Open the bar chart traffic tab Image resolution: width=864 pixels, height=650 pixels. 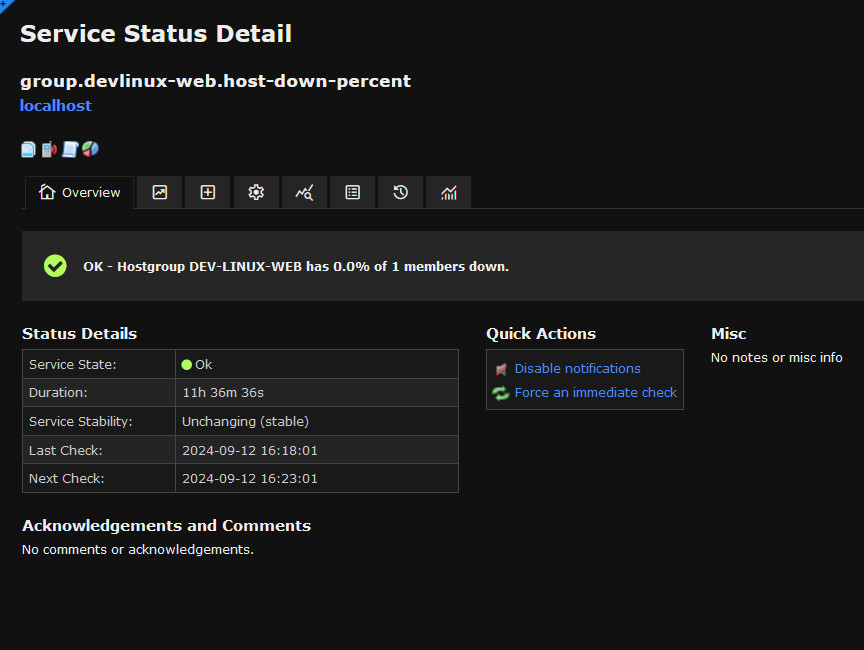449,192
